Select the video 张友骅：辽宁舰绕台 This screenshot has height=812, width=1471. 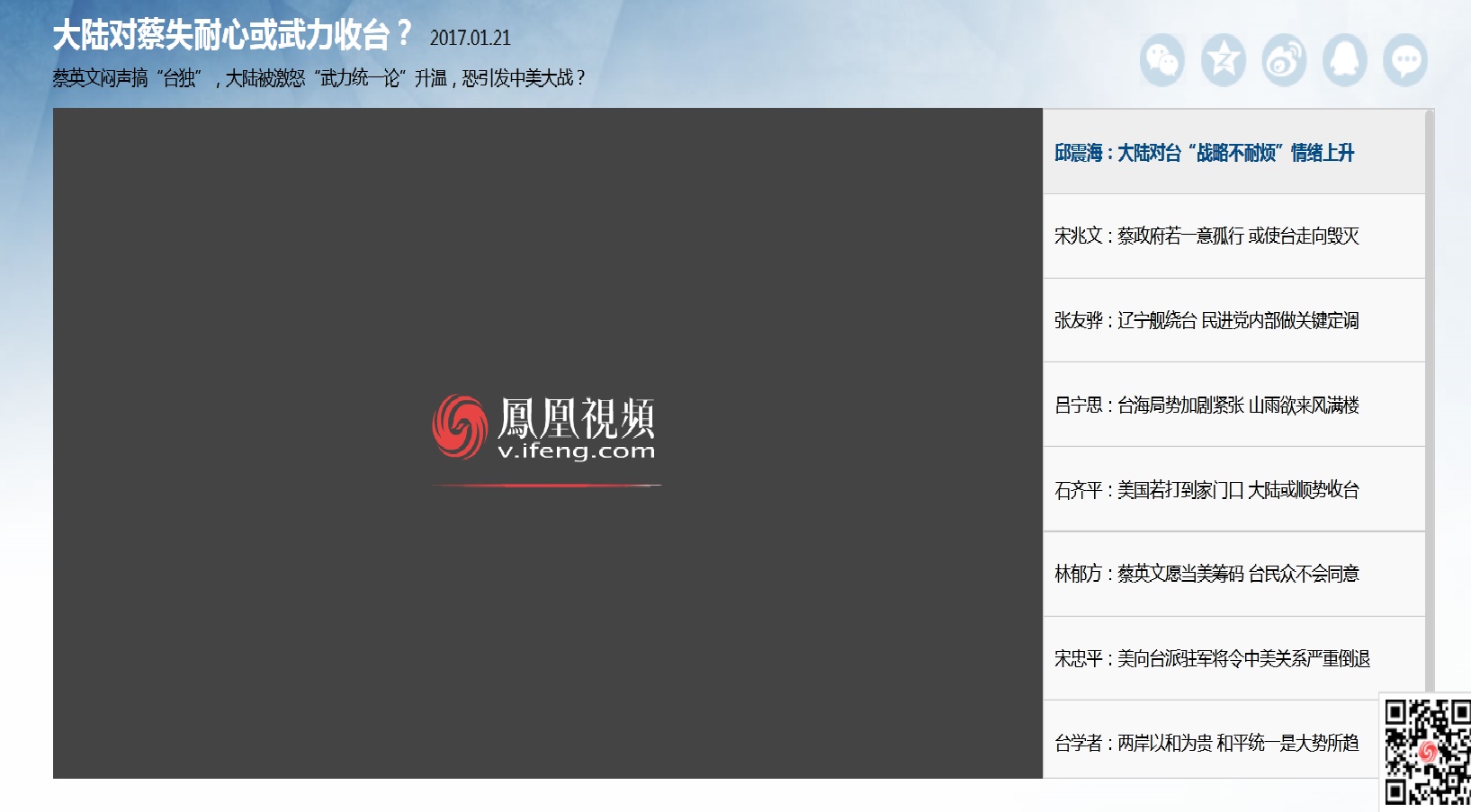coord(1233,321)
